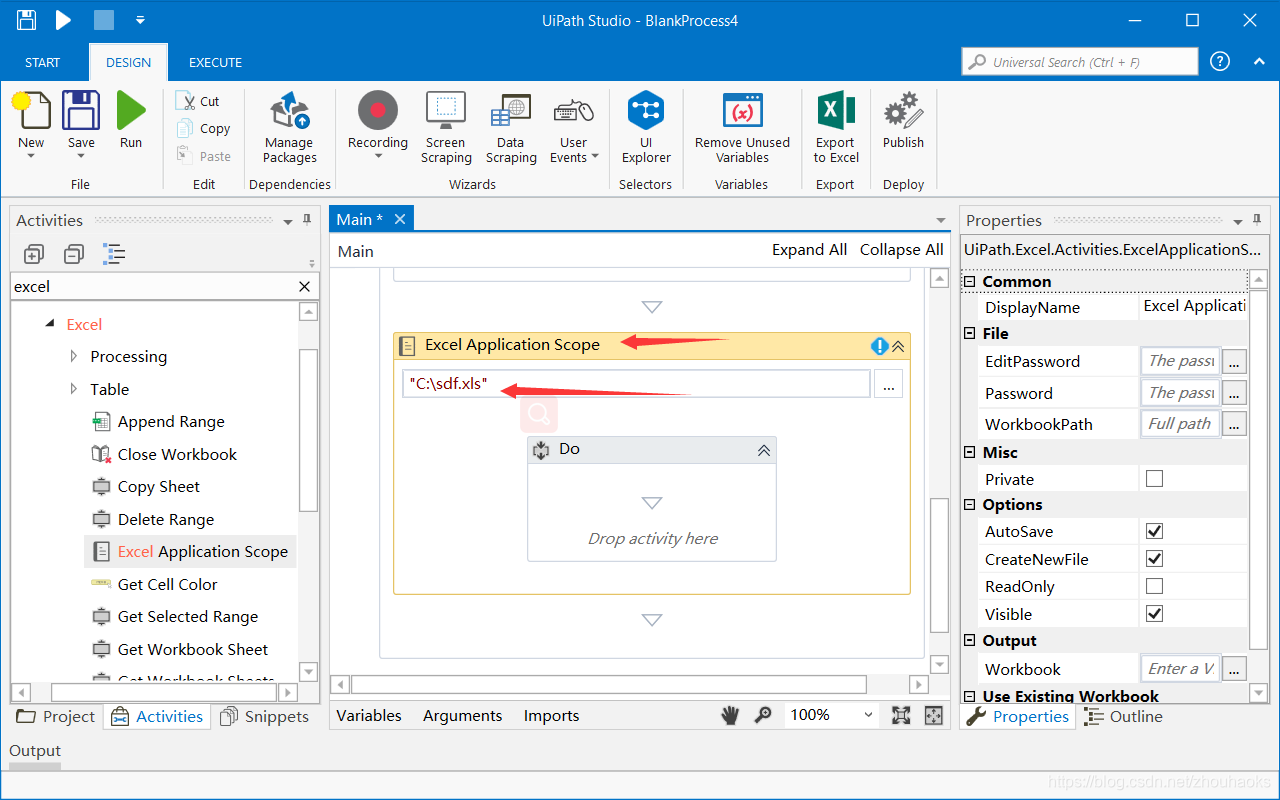Viewport: 1280px width, 800px height.
Task: Run the workflow with green Run icon
Action: [131, 110]
